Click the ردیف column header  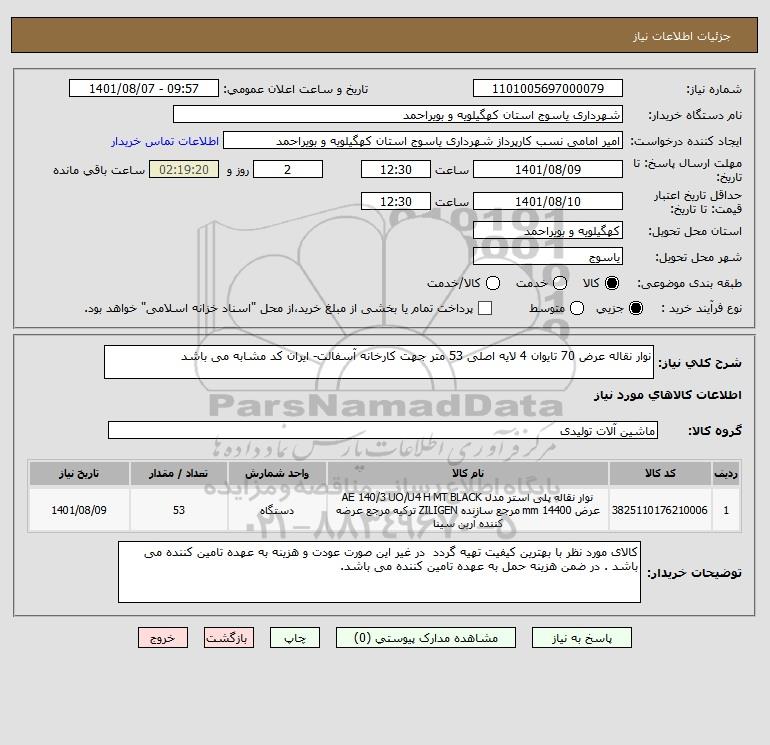pos(726,473)
